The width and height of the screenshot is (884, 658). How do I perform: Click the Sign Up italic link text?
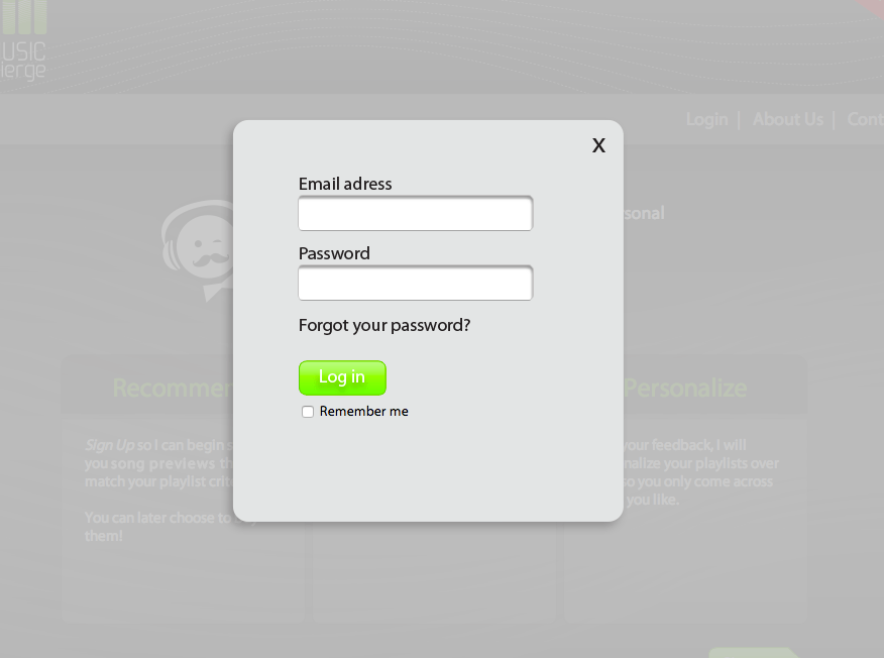109,445
